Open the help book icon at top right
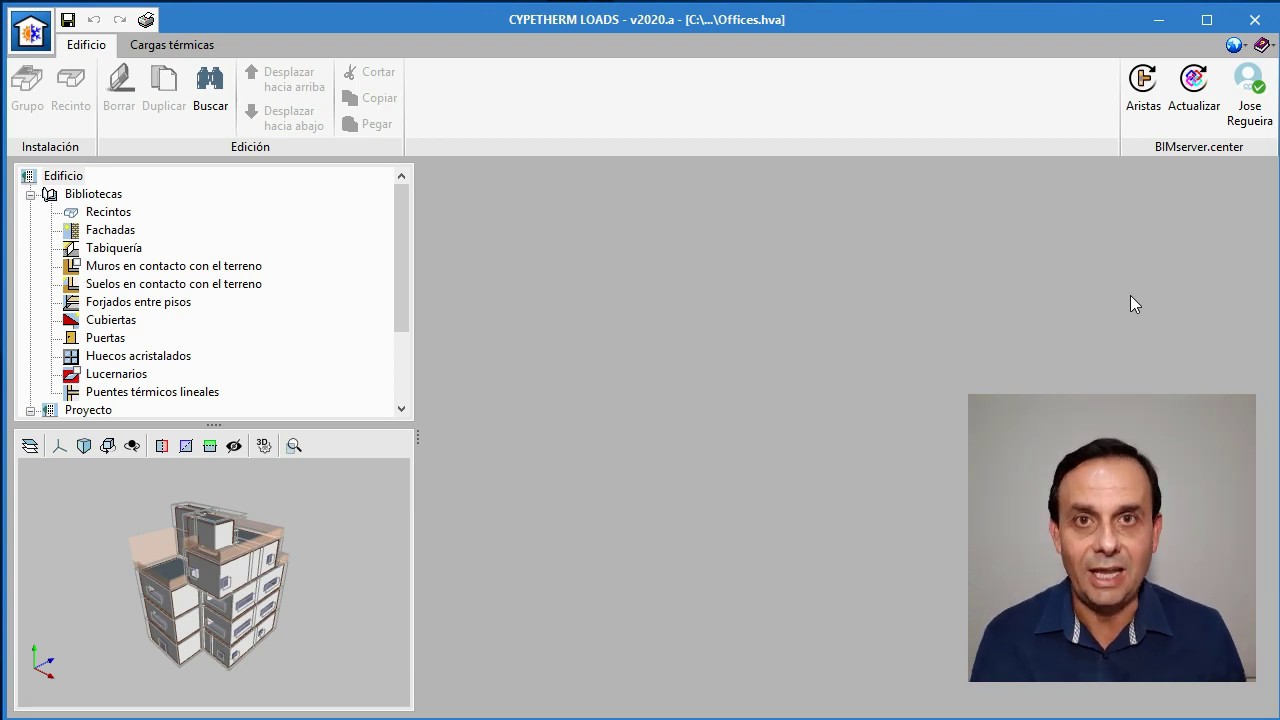Image resolution: width=1280 pixels, height=720 pixels. click(1262, 45)
